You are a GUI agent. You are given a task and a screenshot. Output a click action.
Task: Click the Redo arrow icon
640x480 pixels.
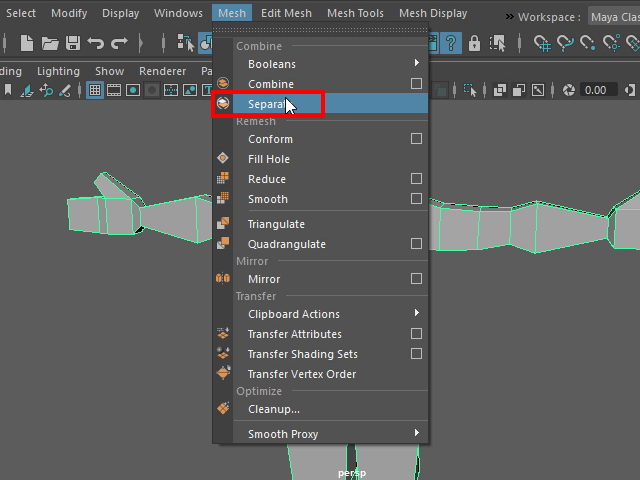pos(119,43)
